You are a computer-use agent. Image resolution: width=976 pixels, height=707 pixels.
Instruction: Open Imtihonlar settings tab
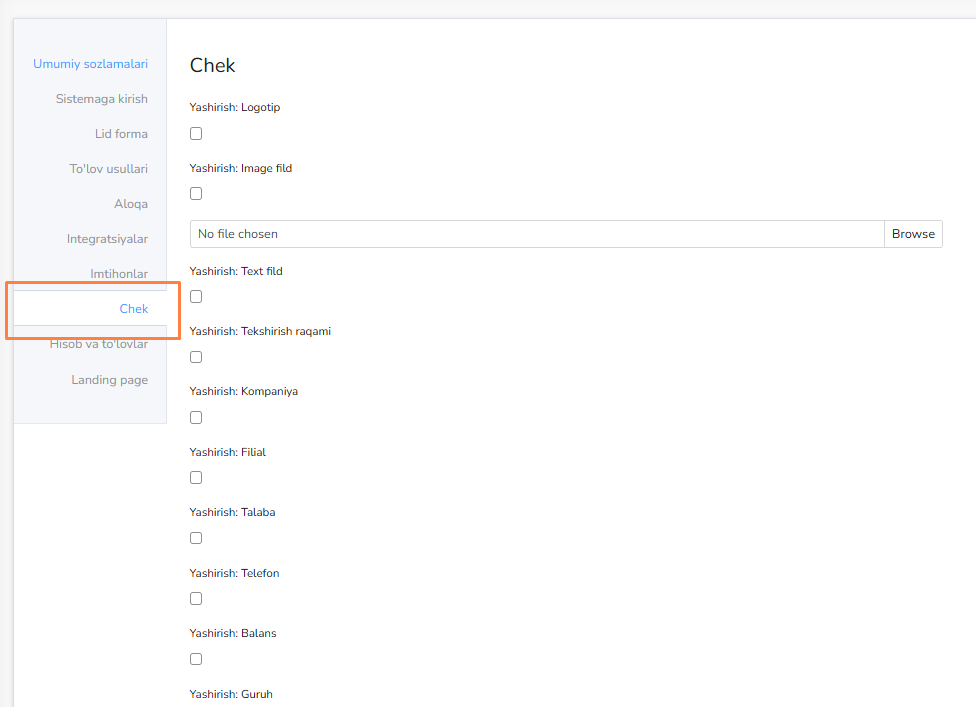pos(118,274)
